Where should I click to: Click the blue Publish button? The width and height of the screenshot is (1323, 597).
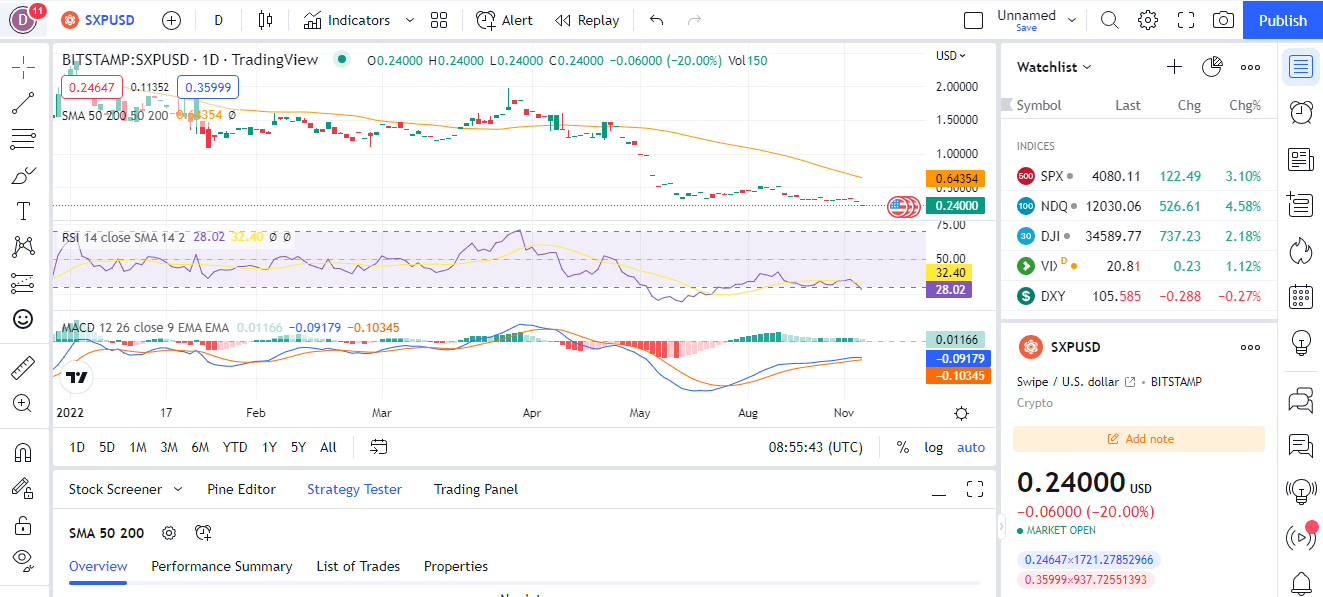click(1283, 20)
